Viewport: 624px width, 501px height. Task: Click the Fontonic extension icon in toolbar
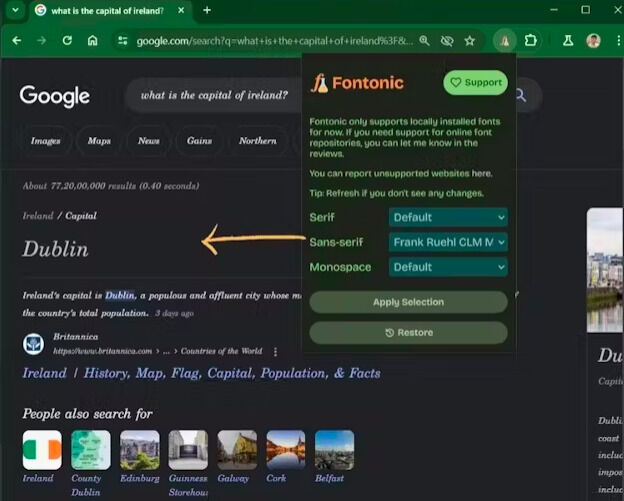[505, 41]
